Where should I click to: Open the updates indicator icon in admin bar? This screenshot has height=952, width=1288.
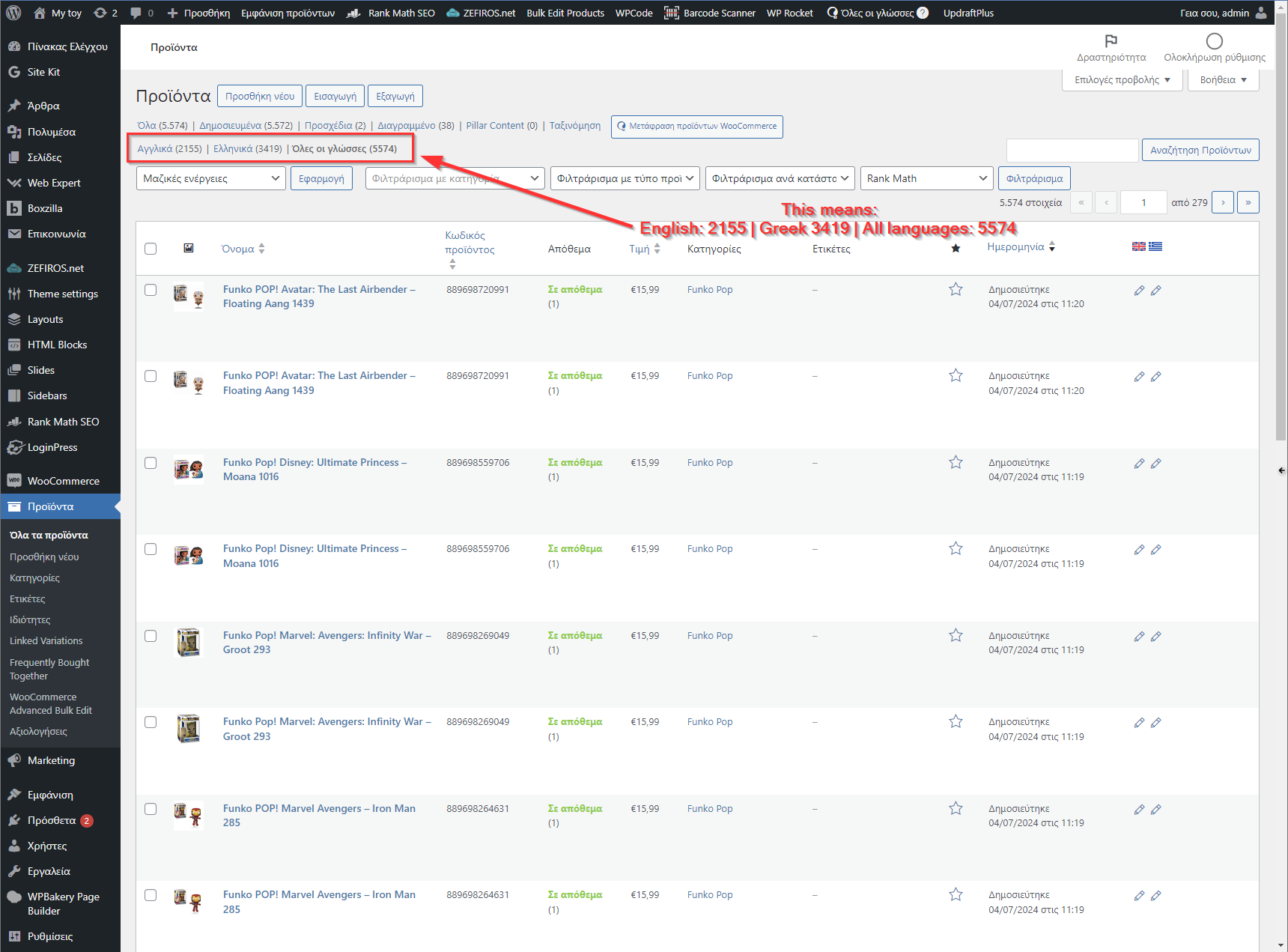tap(106, 13)
